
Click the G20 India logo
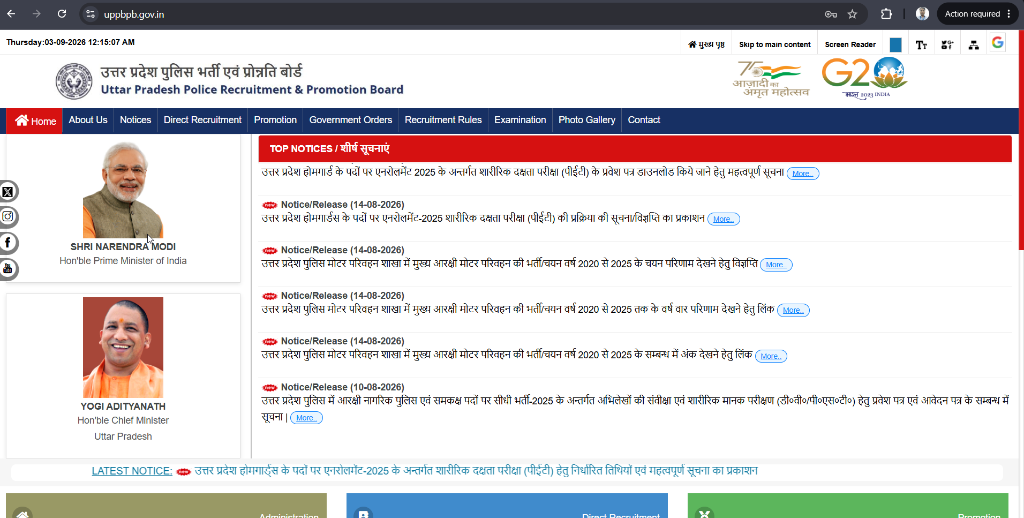coord(865,78)
